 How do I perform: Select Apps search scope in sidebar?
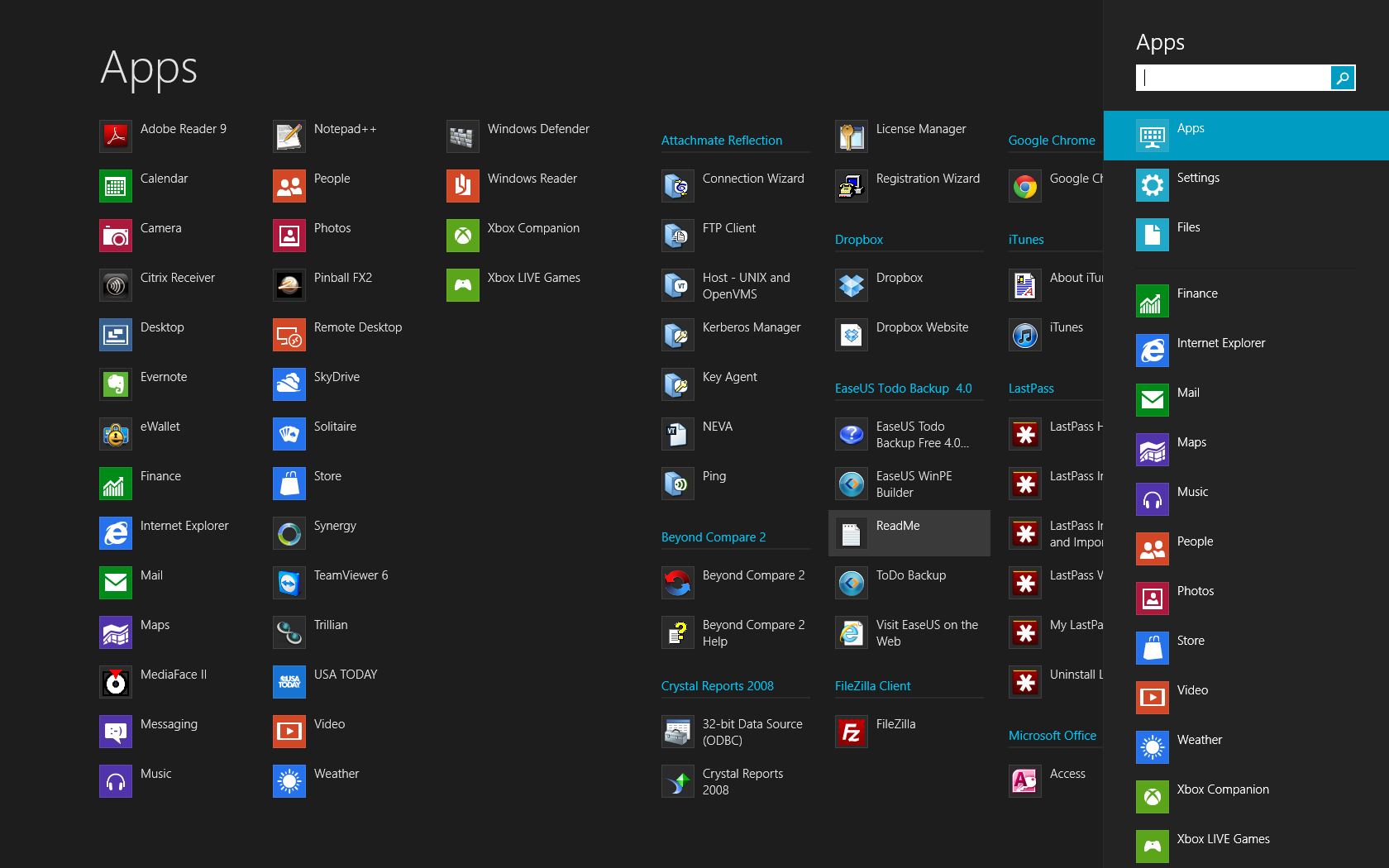1246,136
